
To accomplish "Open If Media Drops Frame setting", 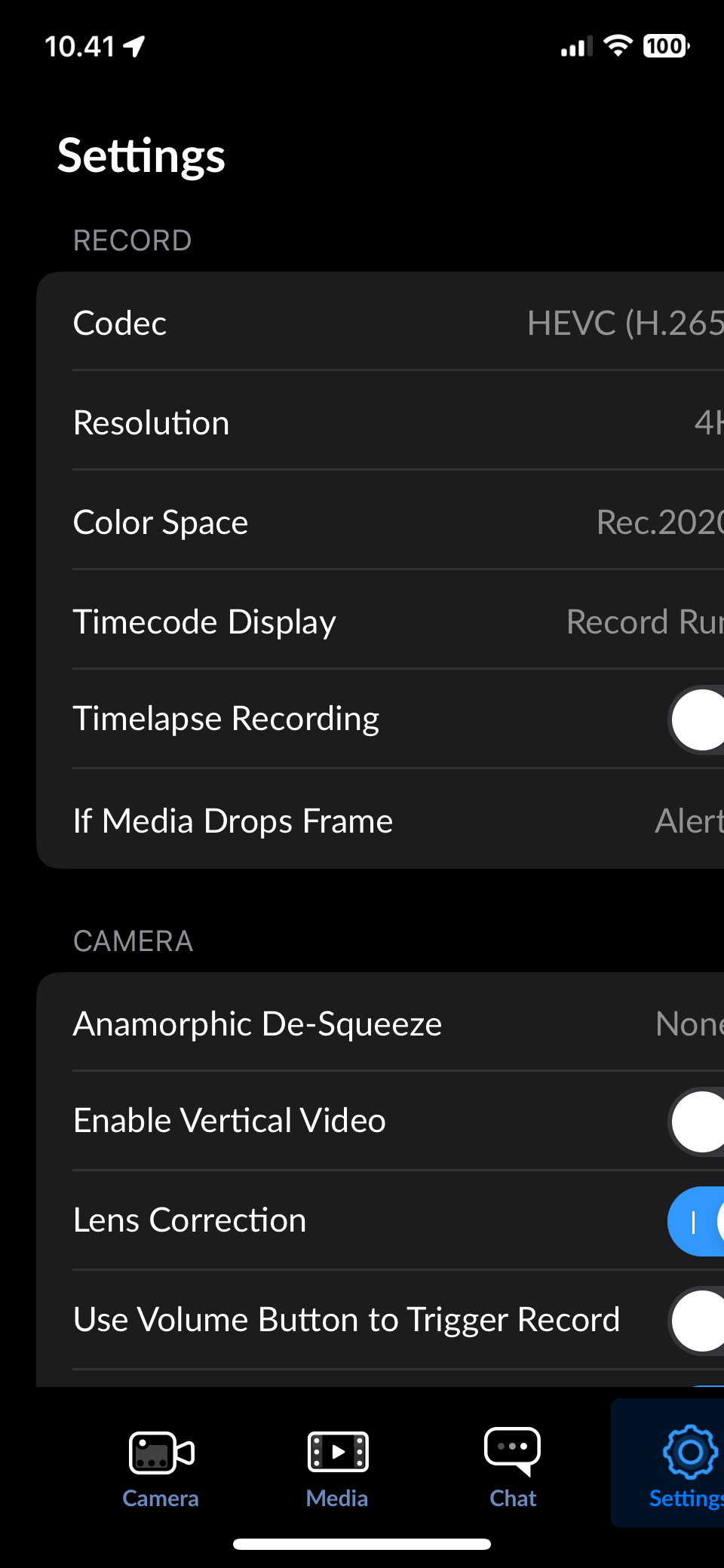I will [380, 819].
